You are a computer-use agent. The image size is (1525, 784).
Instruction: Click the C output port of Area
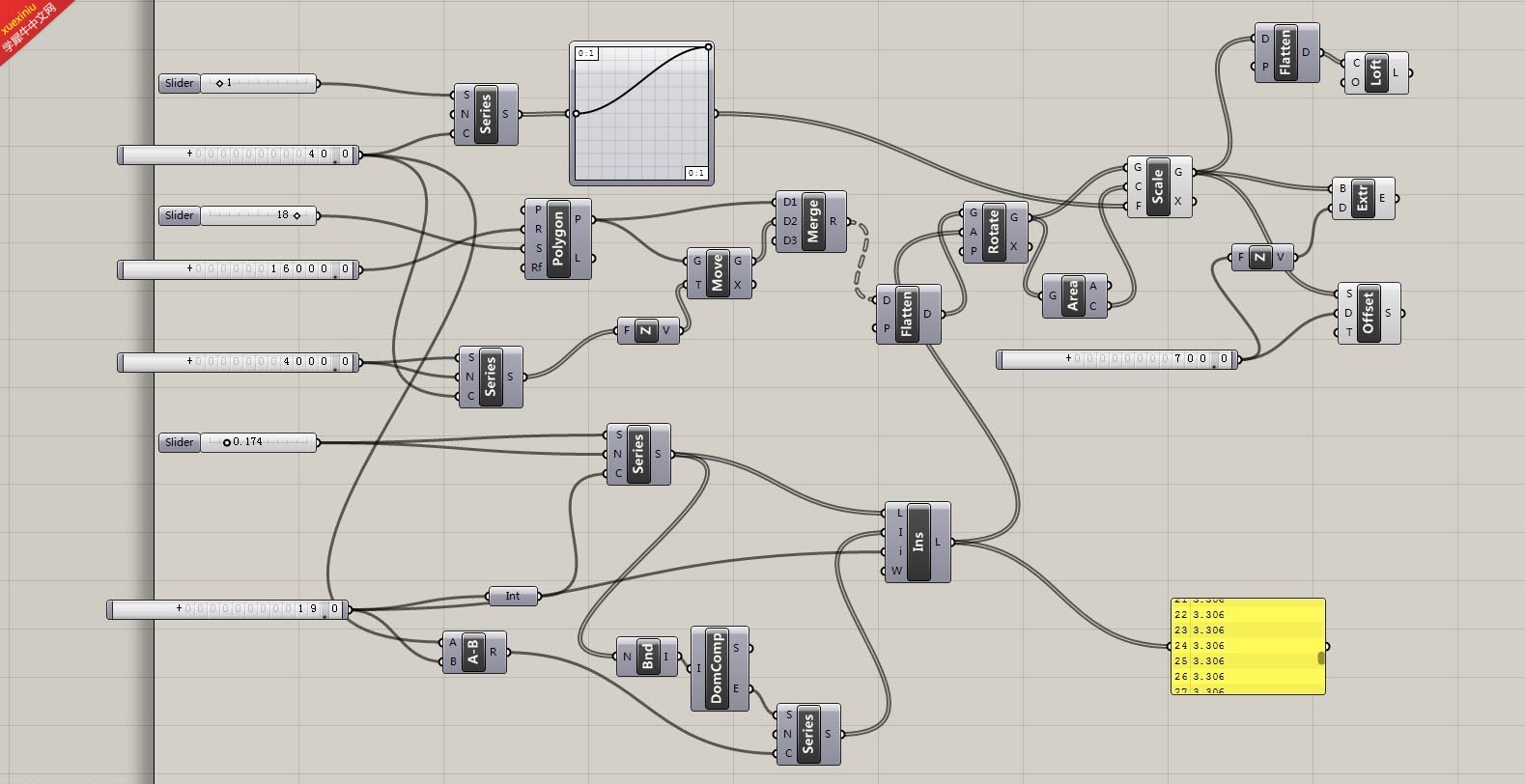(1094, 306)
